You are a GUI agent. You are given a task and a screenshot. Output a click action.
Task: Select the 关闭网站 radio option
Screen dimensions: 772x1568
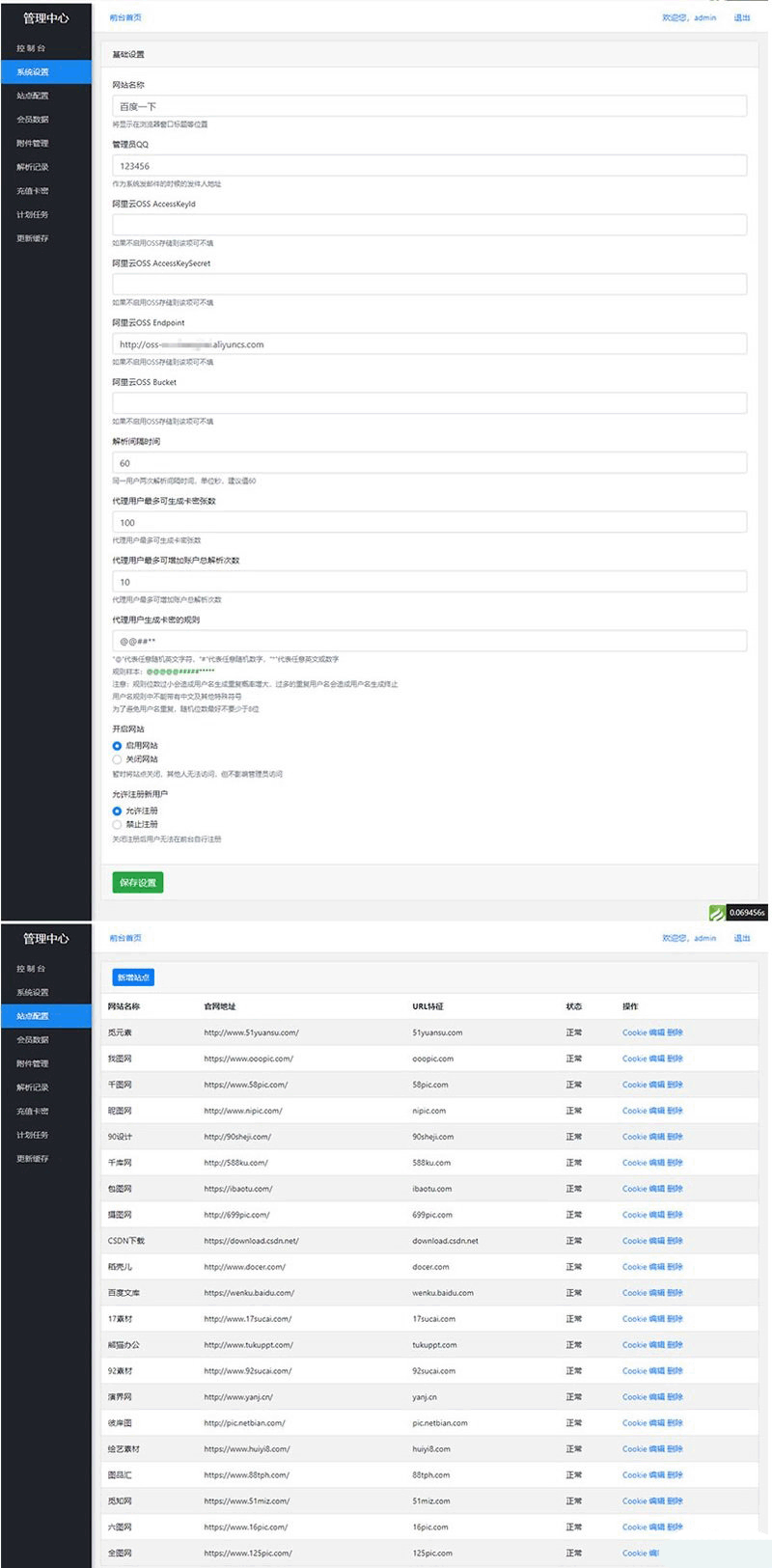[x=118, y=759]
